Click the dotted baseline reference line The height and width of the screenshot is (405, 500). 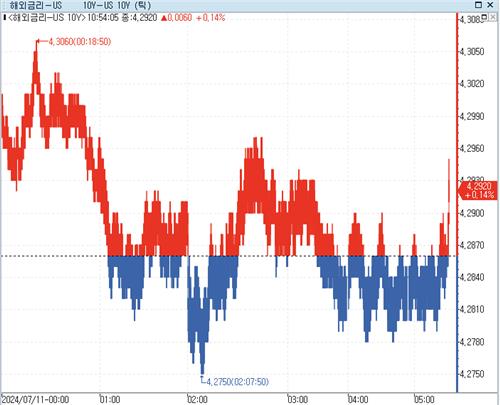[x=229, y=256]
